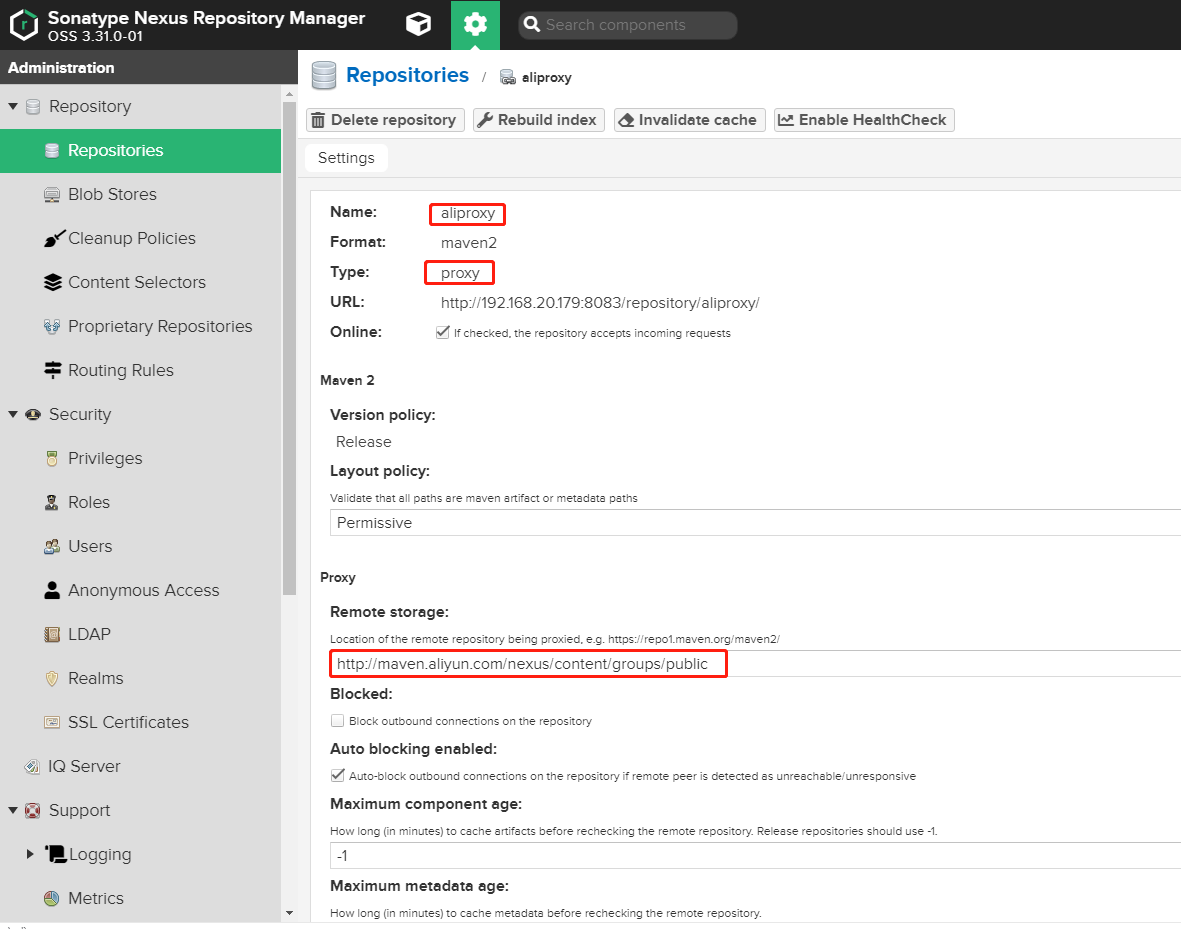
Task: Open the Settings tab
Action: (x=346, y=158)
